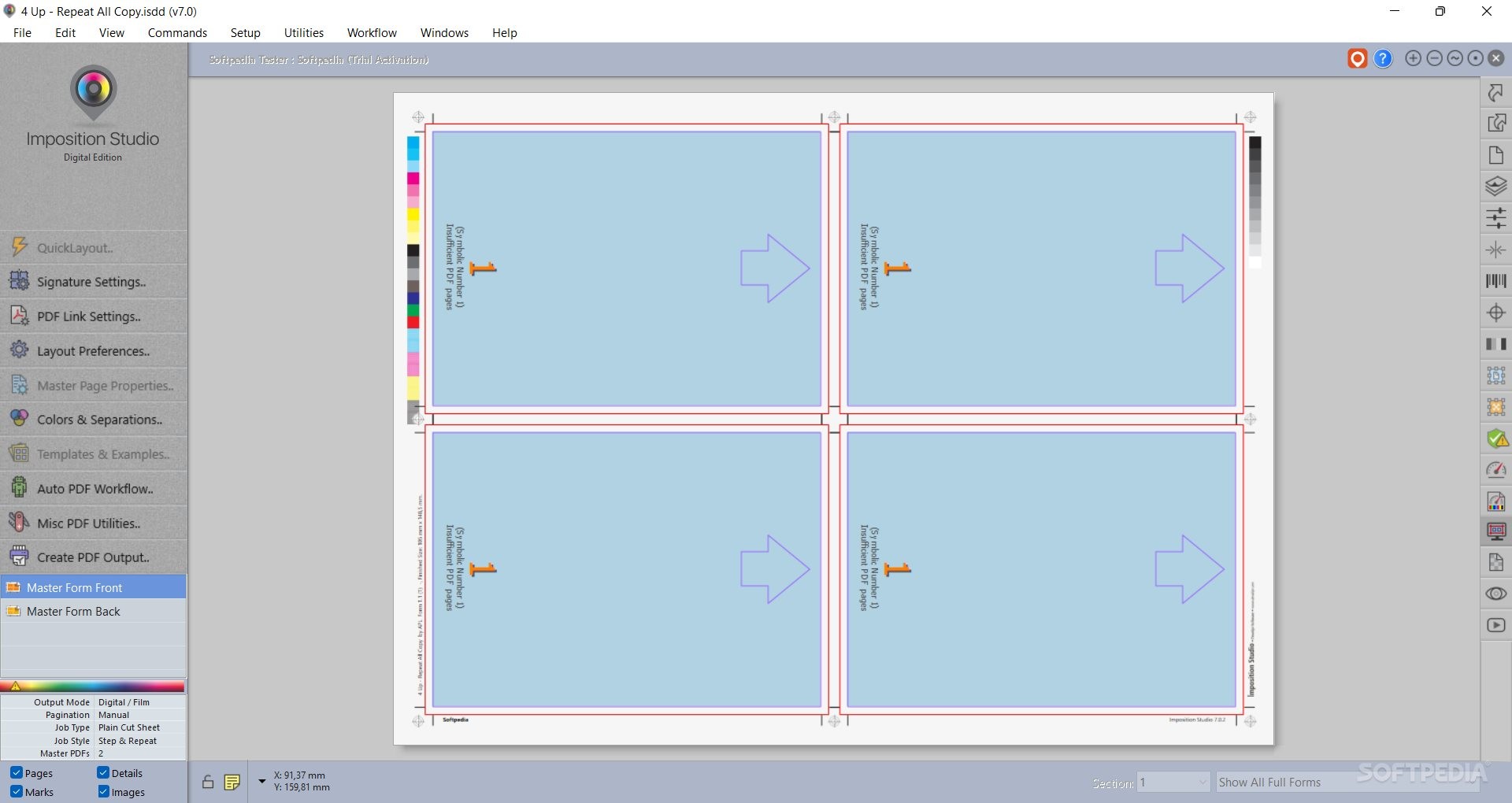Open the speedometer gauge icon
The height and width of the screenshot is (803, 1512).
pyautogui.click(x=1495, y=470)
